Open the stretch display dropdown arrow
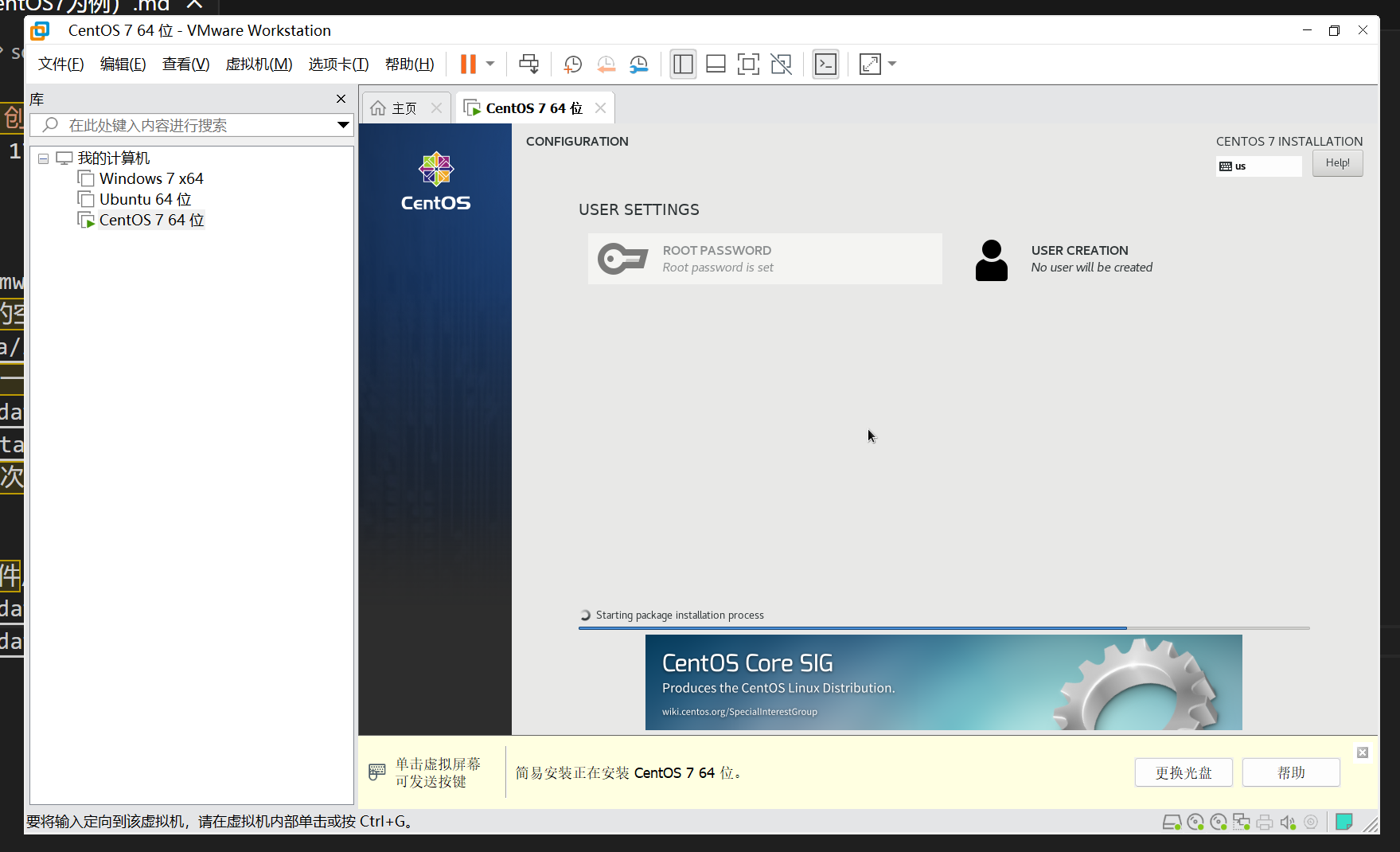The image size is (1400, 852). 892,64
